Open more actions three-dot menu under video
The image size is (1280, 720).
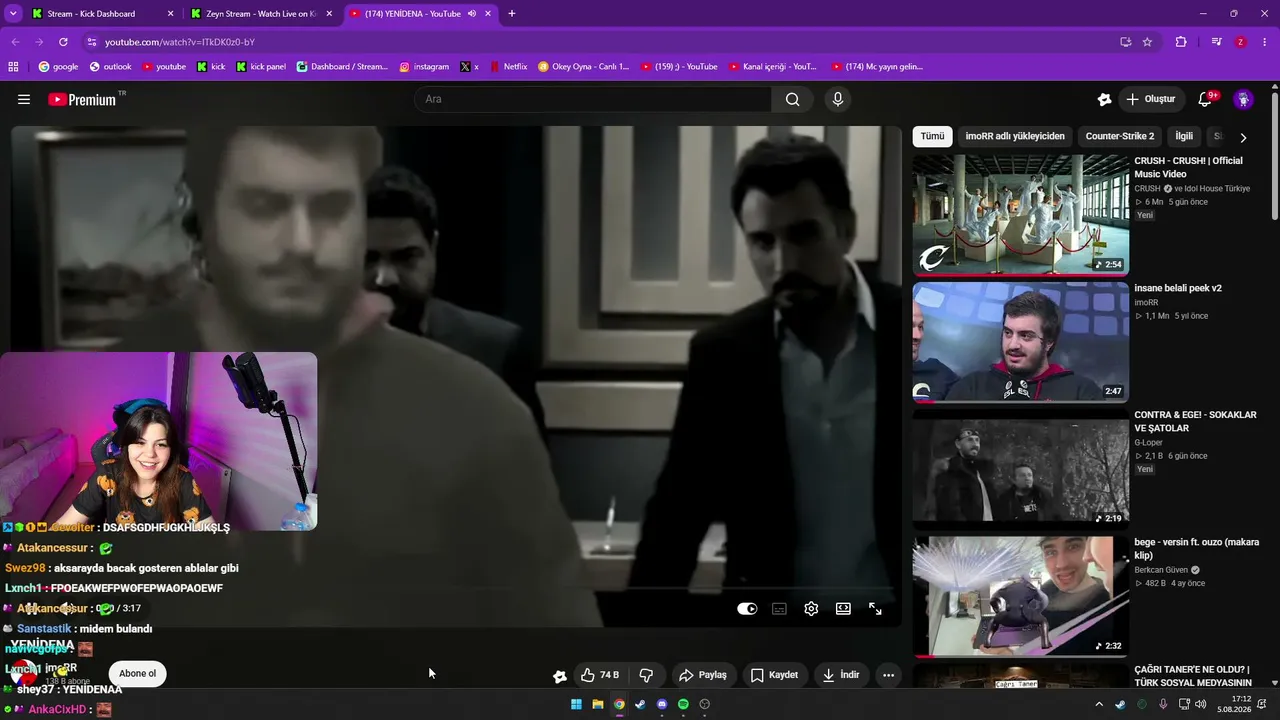tap(888, 675)
